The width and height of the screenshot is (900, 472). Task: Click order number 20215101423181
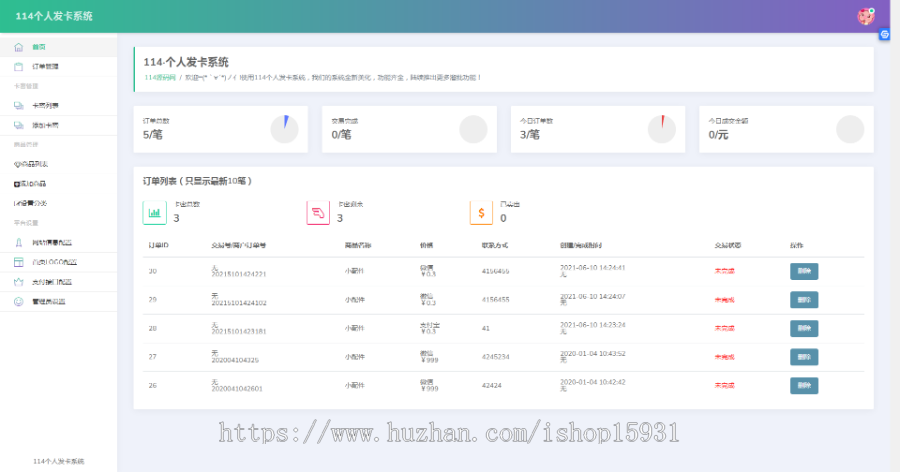click(239, 332)
